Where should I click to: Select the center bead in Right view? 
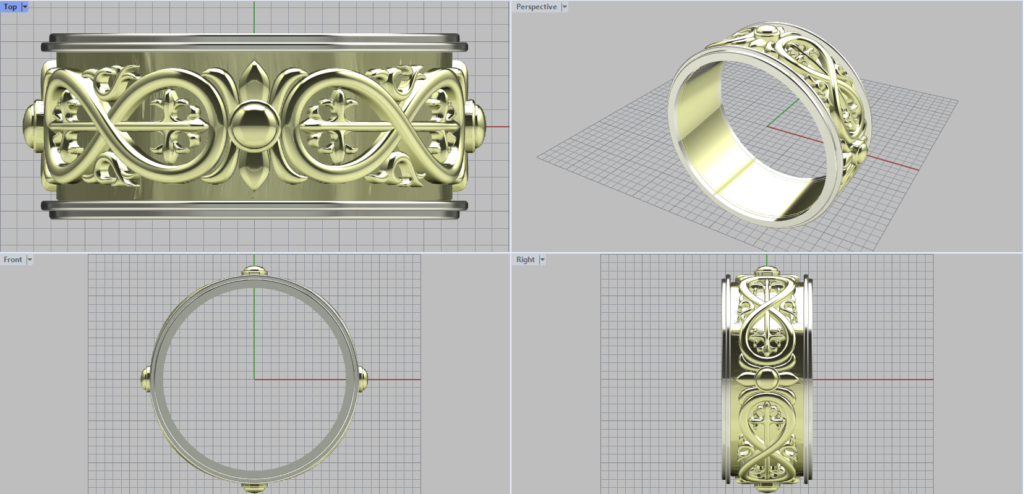767,378
